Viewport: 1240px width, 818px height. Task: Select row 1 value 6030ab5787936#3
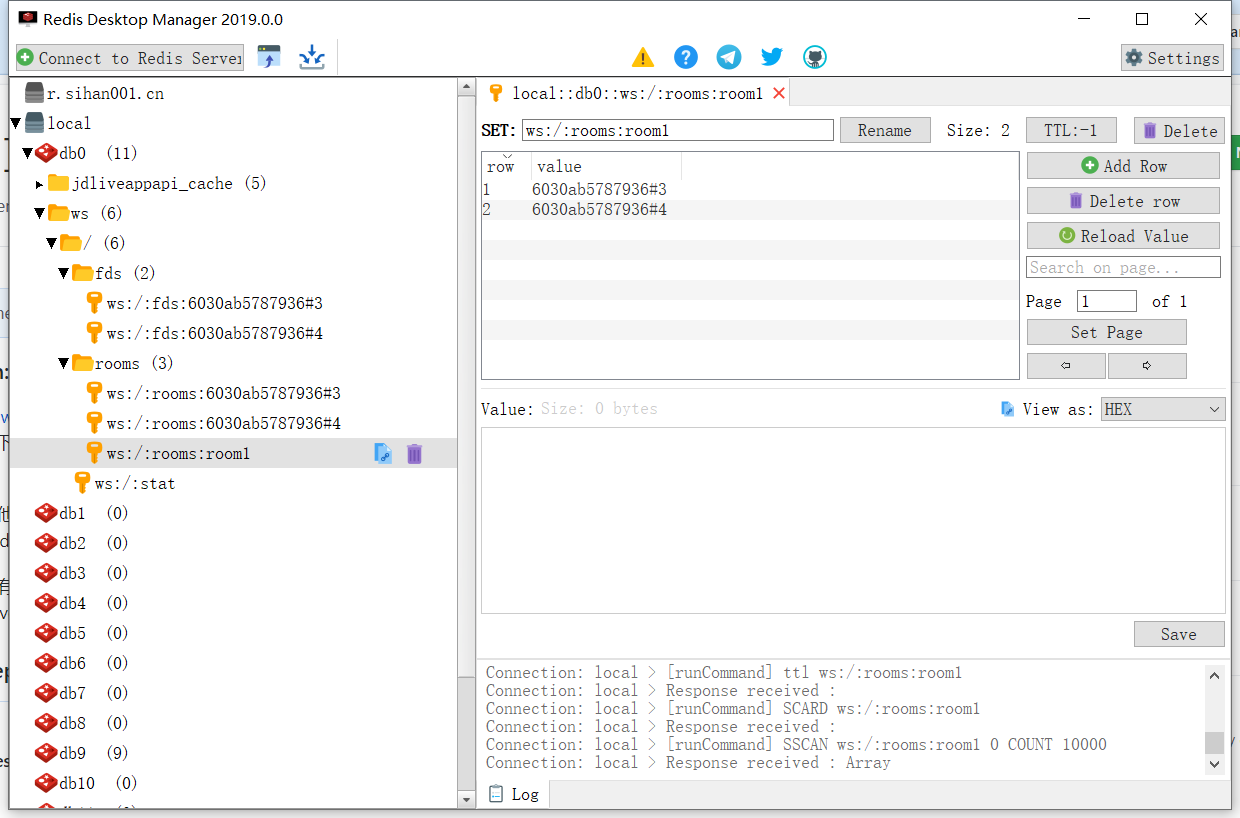[x=599, y=190]
